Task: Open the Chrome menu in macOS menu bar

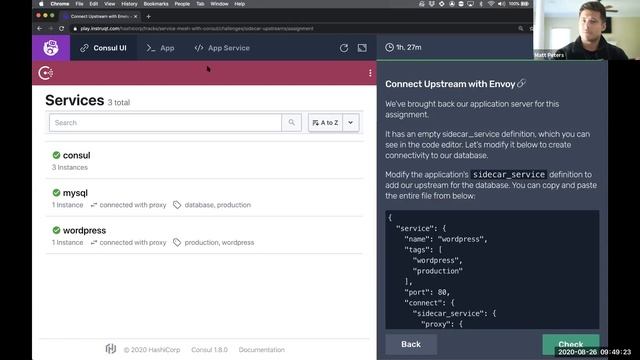Action: pyautogui.click(x=60, y=4)
